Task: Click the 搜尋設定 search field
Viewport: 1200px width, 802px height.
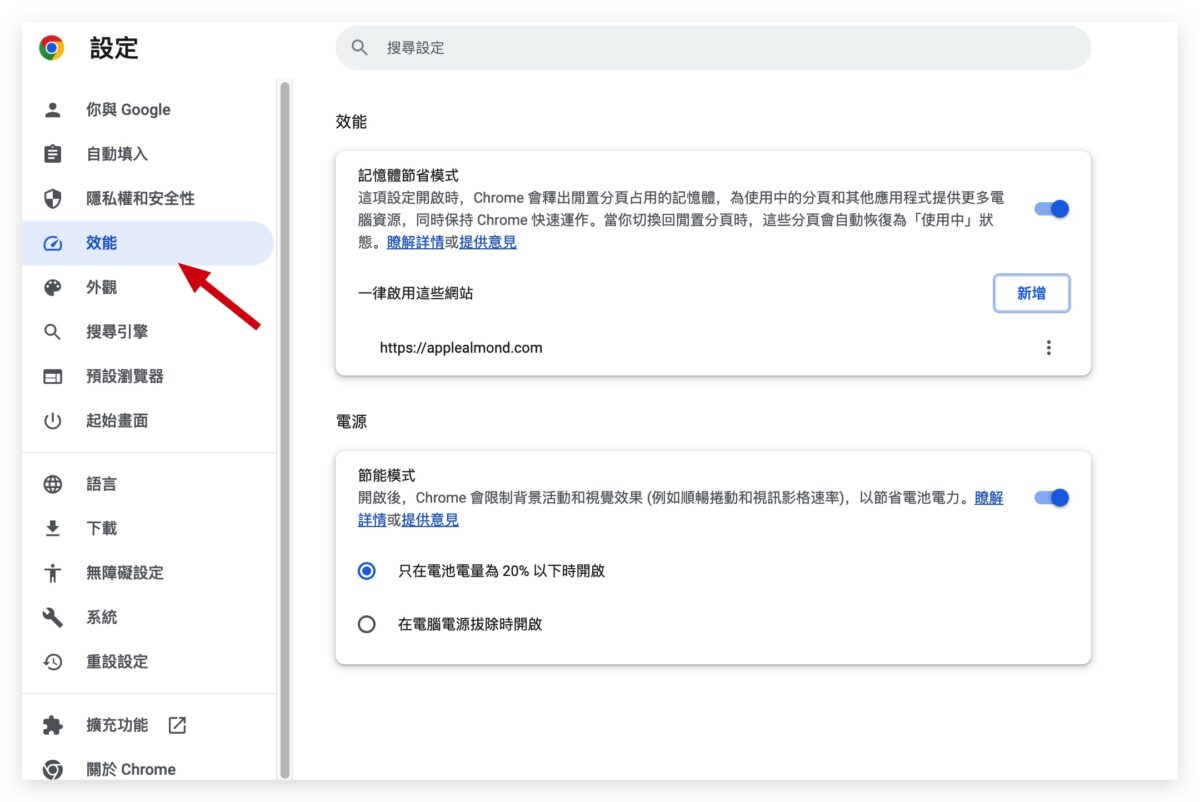Action: click(x=713, y=48)
